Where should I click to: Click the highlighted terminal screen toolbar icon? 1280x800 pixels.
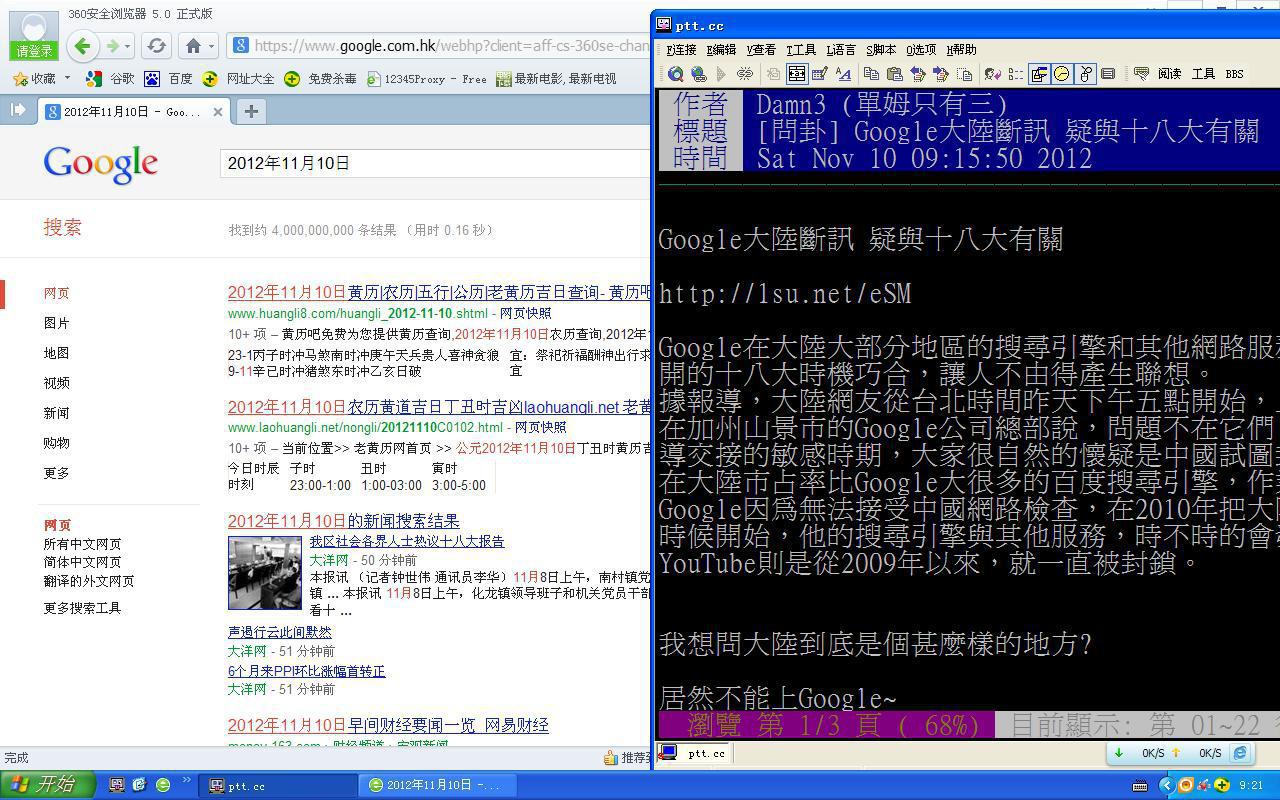coord(797,74)
